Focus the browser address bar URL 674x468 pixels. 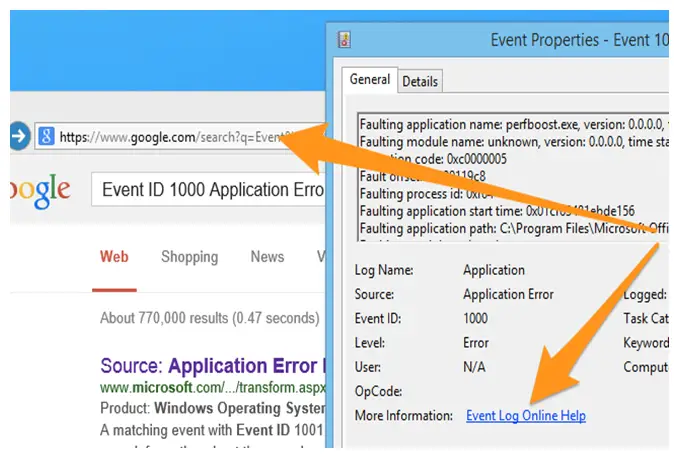click(181, 137)
